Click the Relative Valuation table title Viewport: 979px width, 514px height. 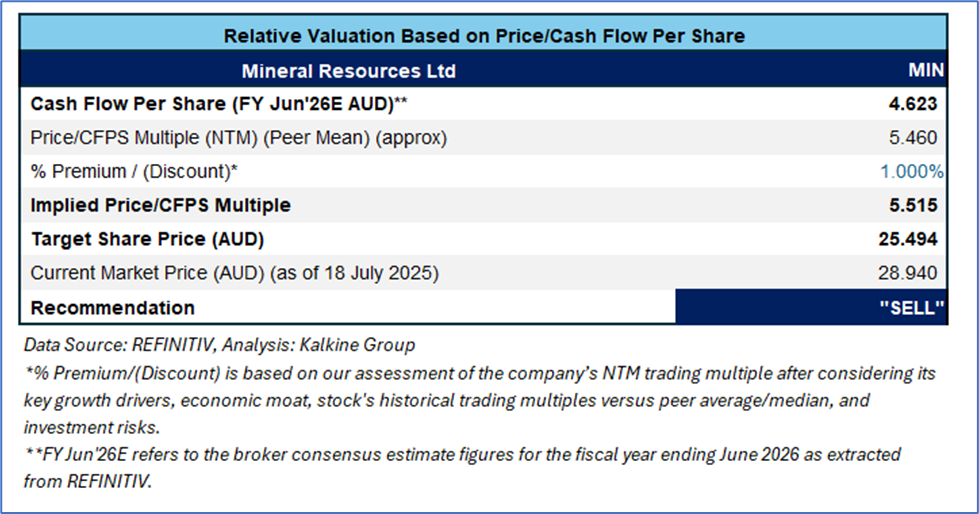click(x=484, y=36)
